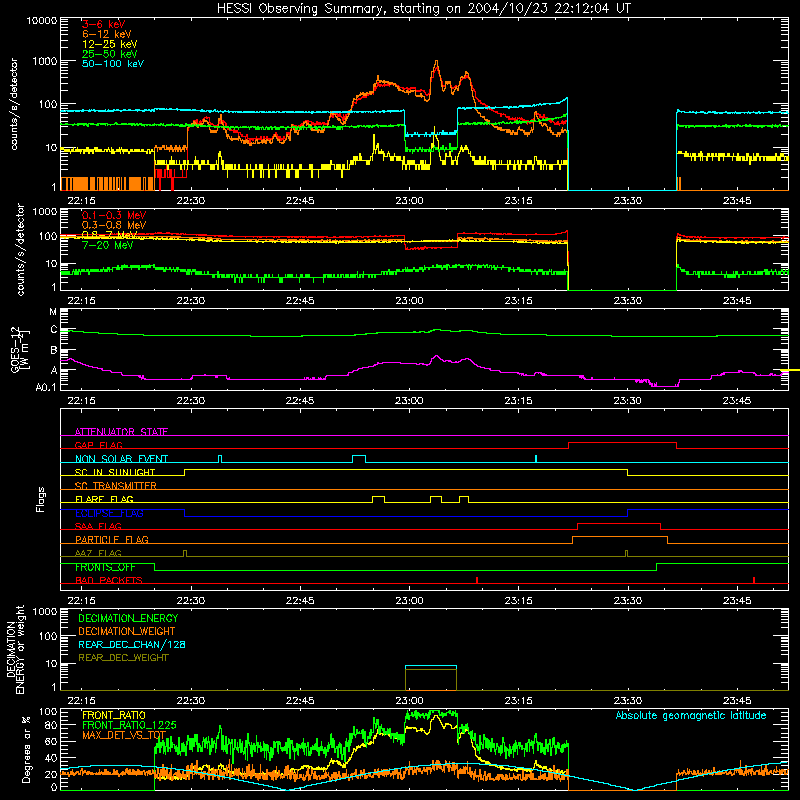The width and height of the screenshot is (800, 800).
Task: Select the DECIMATION_ENERGY legend label
Action: pos(128,618)
